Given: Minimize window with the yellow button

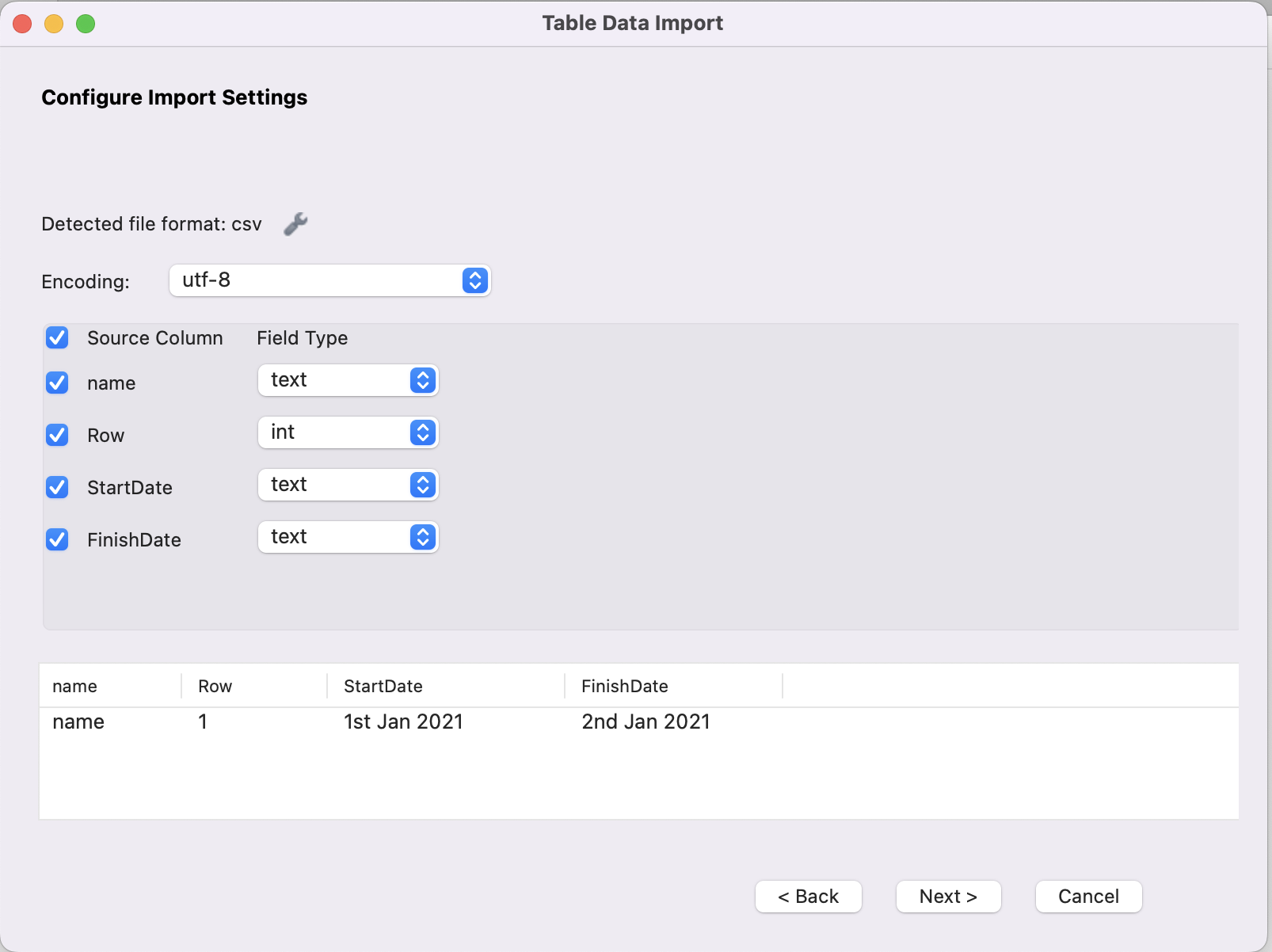Looking at the screenshot, I should (54, 24).
